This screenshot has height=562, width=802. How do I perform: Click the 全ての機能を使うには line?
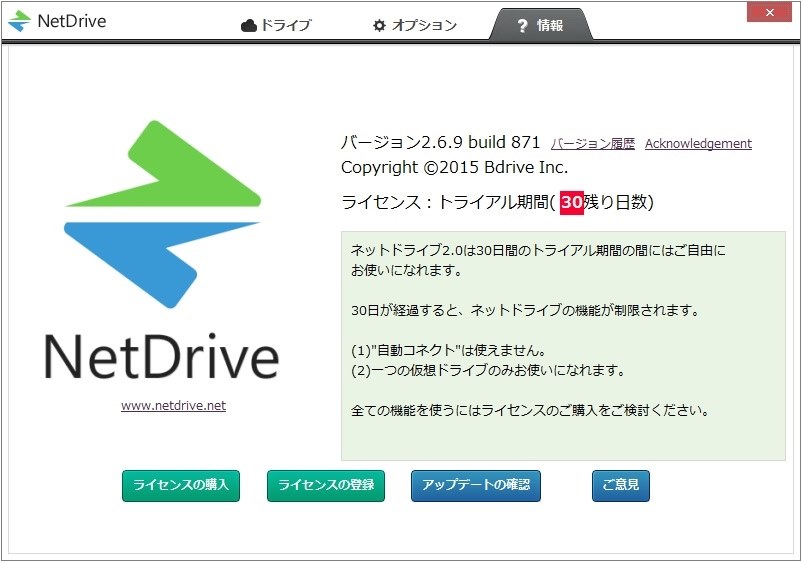pyautogui.click(x=530, y=410)
